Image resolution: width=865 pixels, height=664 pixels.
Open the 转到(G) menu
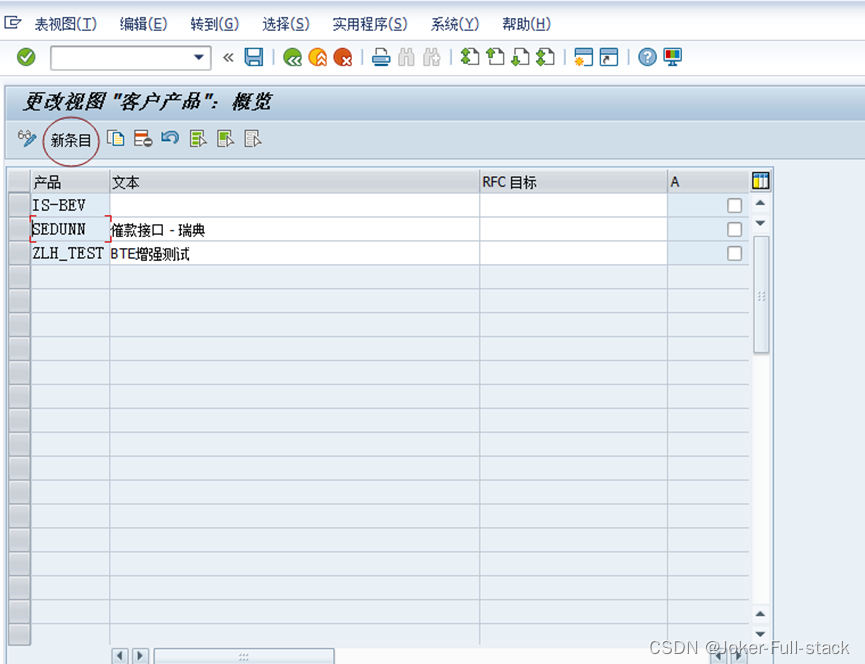215,24
